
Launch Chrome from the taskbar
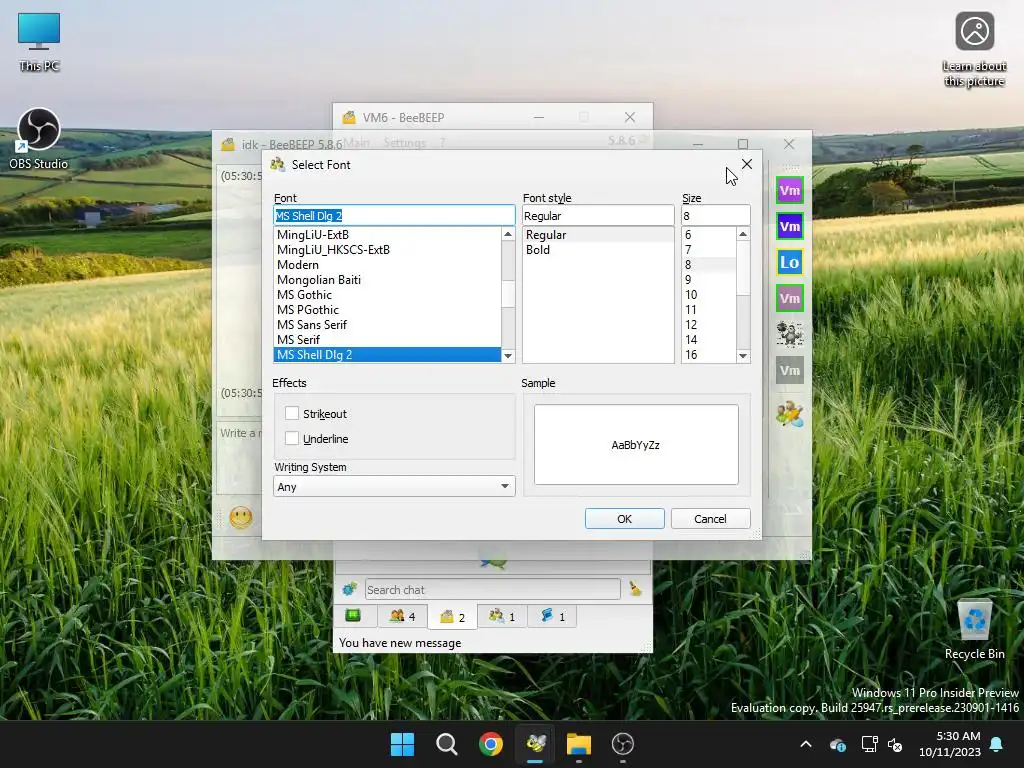pyautogui.click(x=490, y=744)
